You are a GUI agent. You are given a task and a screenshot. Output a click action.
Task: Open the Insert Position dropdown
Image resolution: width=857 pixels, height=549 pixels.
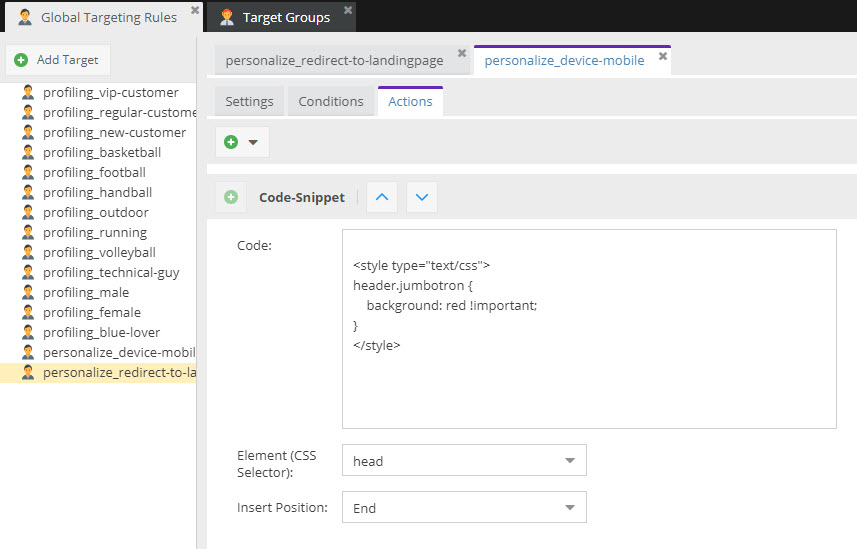click(569, 508)
